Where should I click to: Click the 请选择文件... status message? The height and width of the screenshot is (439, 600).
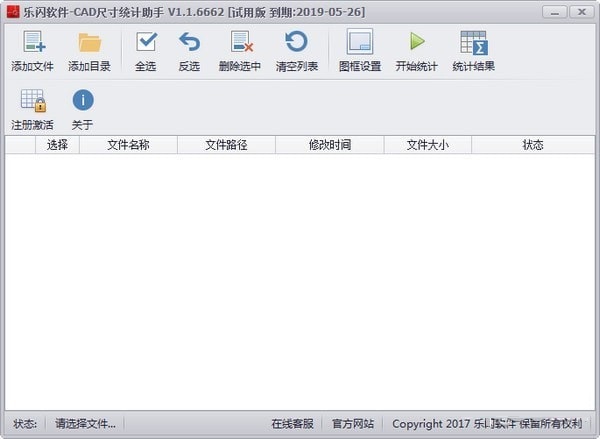coord(85,424)
